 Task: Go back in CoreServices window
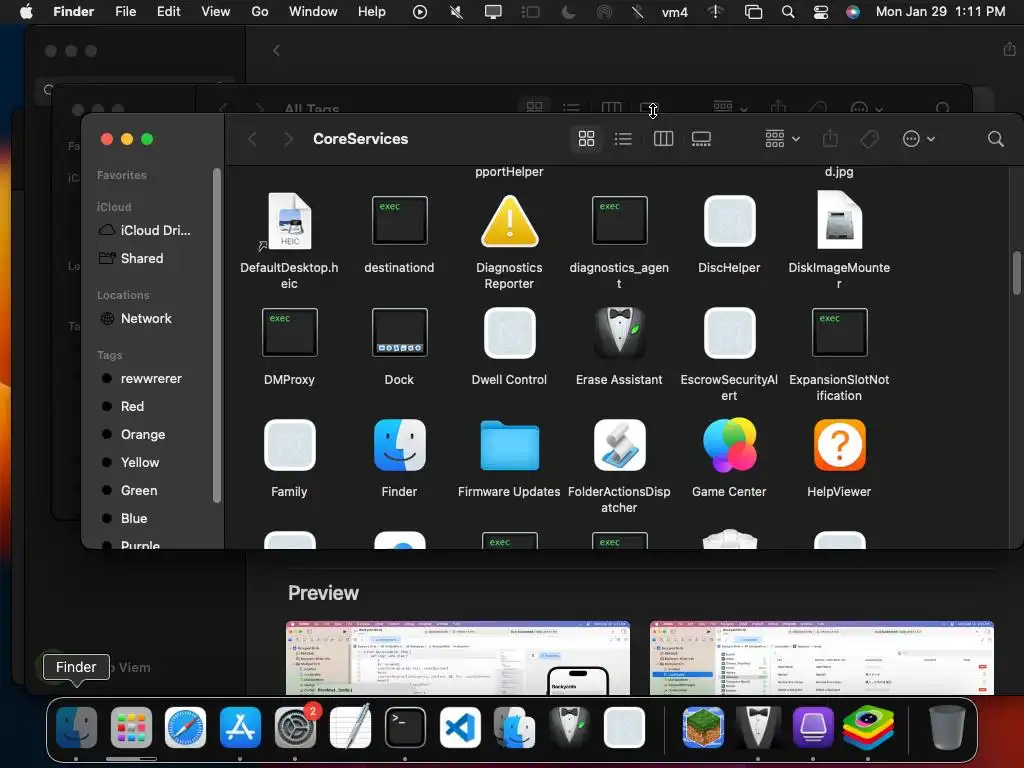tap(253, 138)
